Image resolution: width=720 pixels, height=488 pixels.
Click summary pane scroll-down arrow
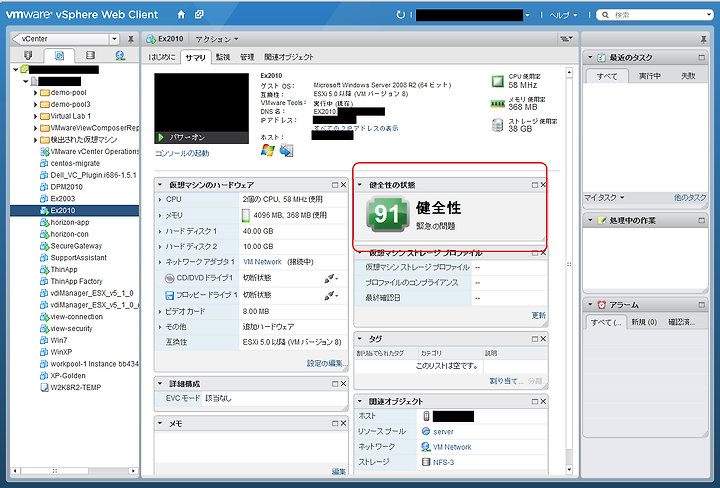[x=569, y=470]
